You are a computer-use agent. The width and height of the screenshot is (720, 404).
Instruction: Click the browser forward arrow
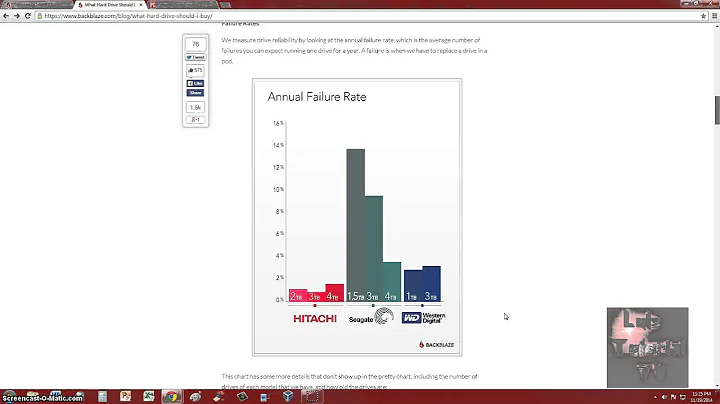tap(17, 16)
